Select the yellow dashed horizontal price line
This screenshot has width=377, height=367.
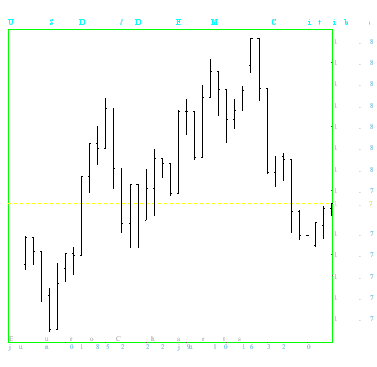(170, 203)
